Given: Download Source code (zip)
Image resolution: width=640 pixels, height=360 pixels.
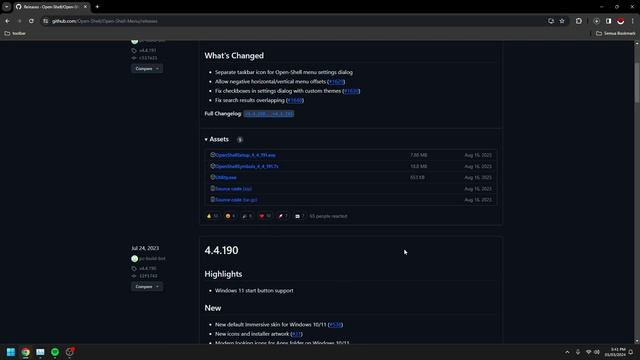Looking at the screenshot, I should (233, 189).
